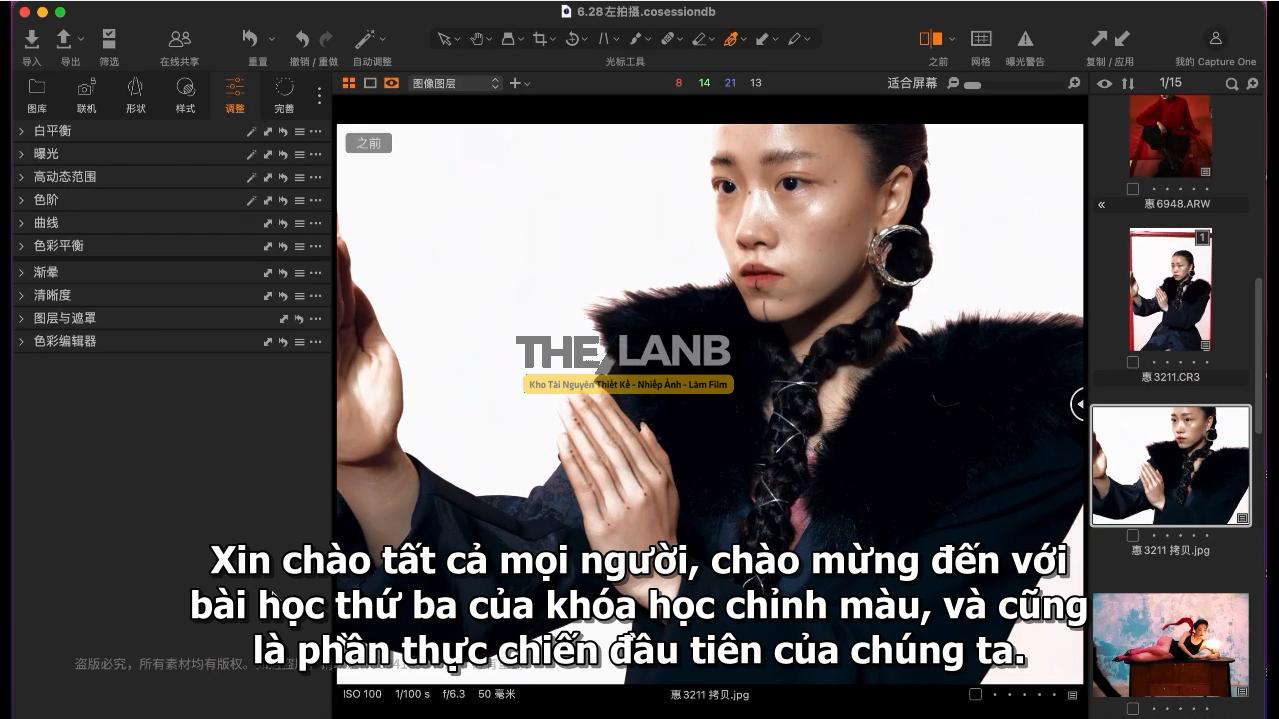Select the Pan hand cursor tool
Image resolution: width=1279 pixels, height=719 pixels.
(x=477, y=39)
